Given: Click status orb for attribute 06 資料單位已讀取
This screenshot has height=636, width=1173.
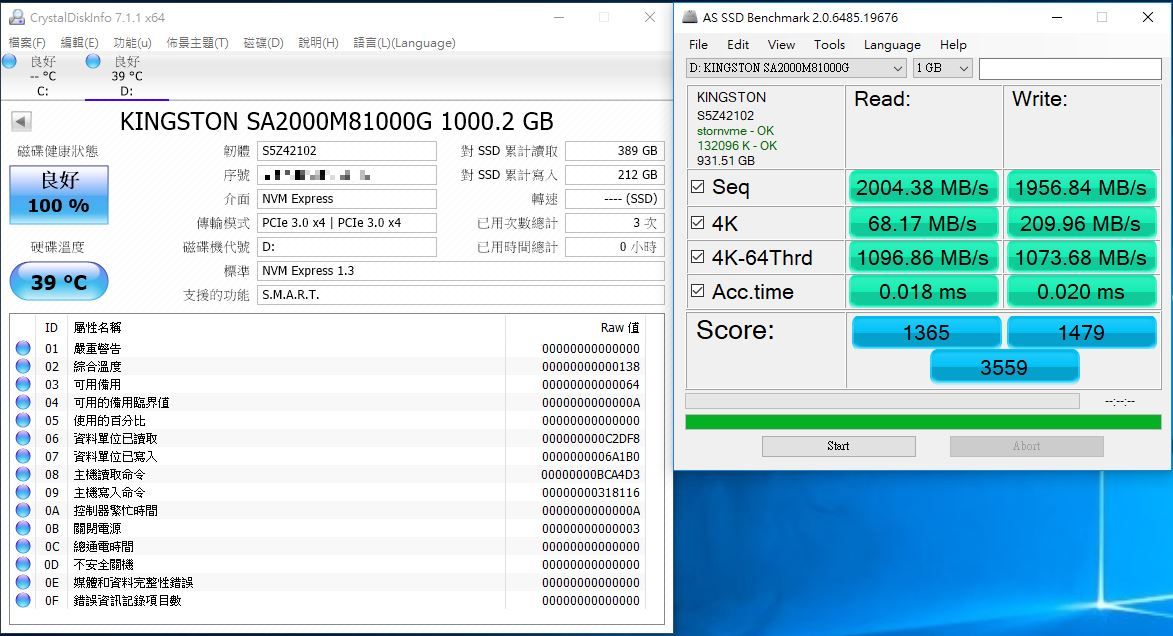Looking at the screenshot, I should click(x=23, y=438).
